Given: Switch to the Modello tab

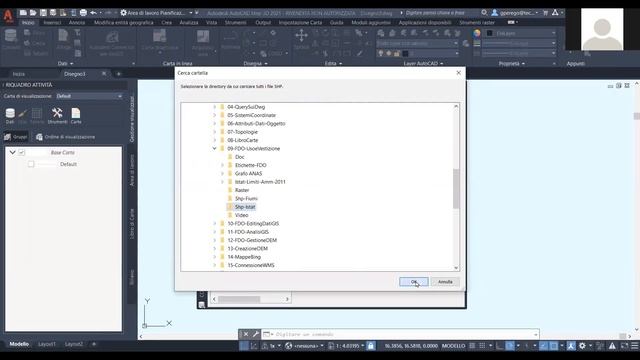Looking at the screenshot, I should [x=19, y=344].
